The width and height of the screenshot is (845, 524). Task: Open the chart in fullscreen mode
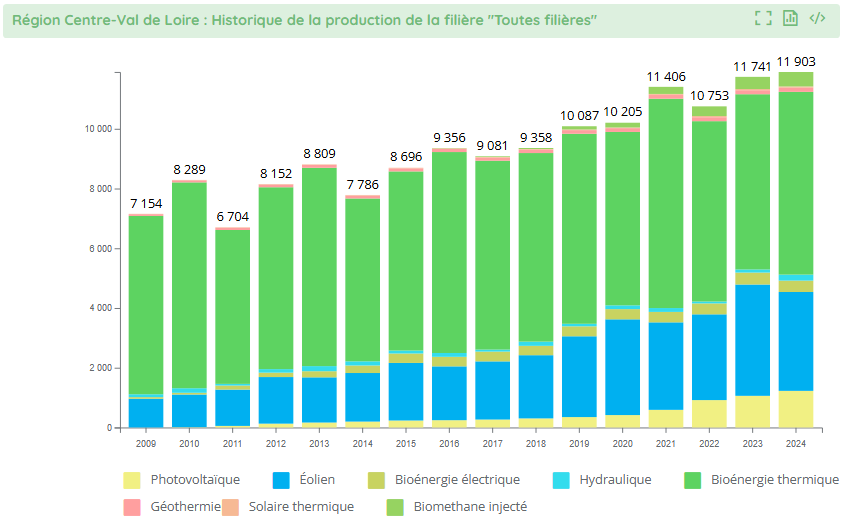point(763,18)
